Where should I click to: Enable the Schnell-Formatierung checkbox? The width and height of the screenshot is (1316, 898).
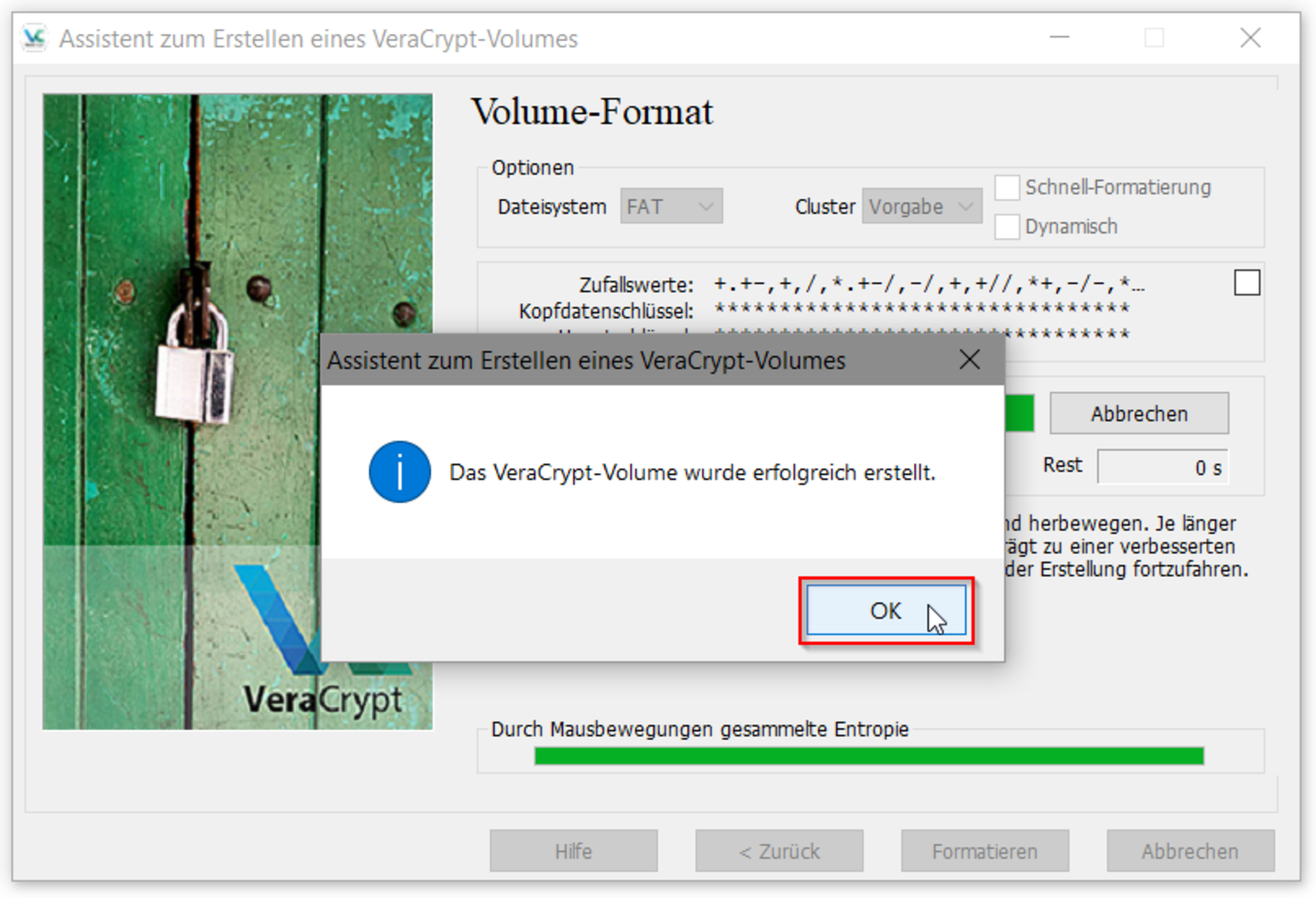click(1007, 187)
